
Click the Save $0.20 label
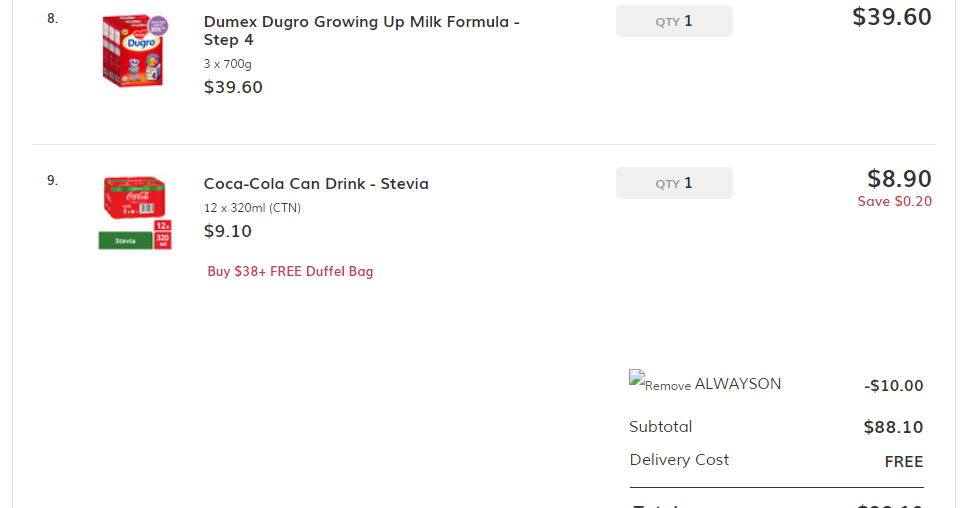[x=894, y=201]
